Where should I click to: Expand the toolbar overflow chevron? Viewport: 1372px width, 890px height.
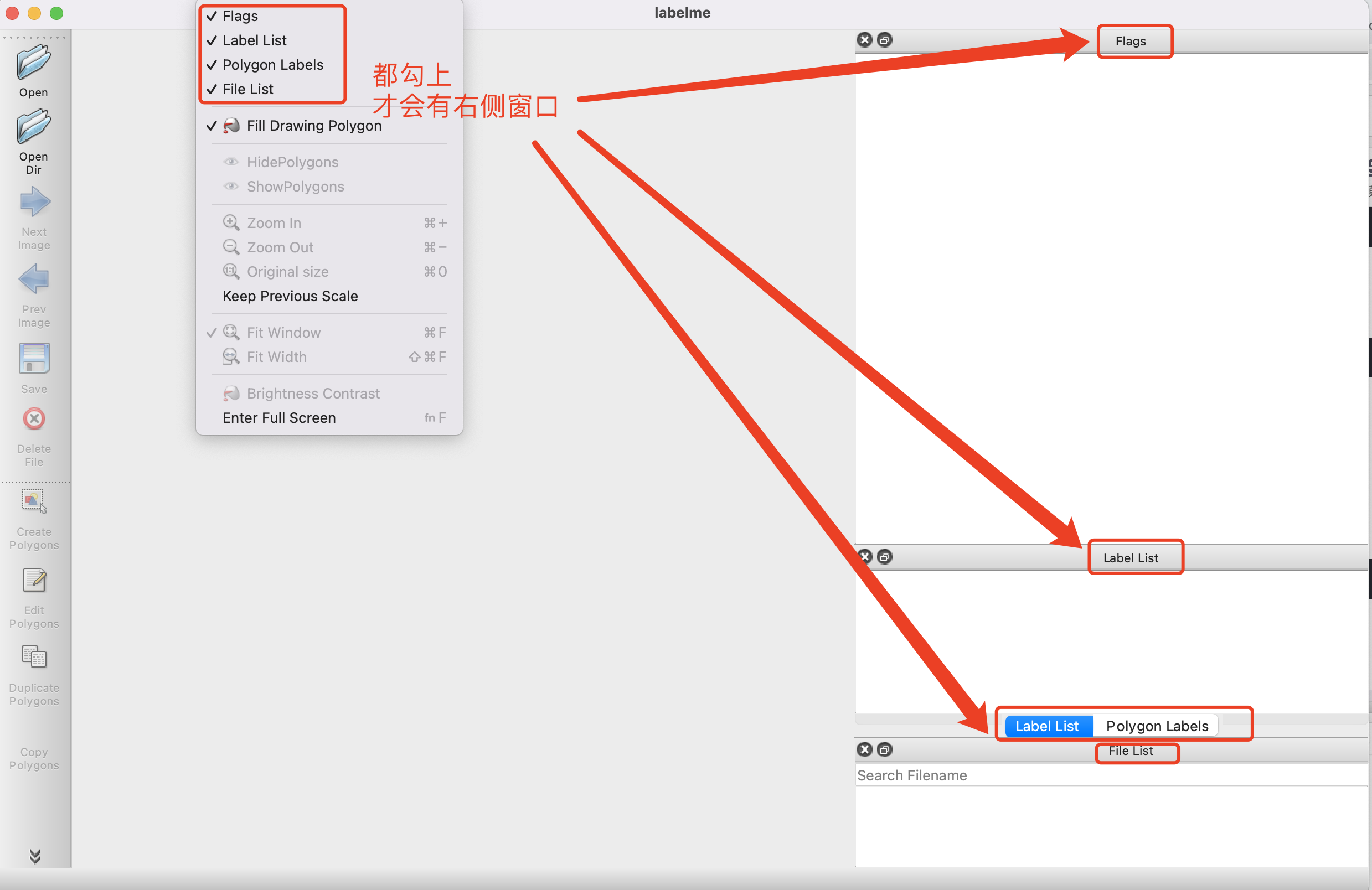pos(34,857)
